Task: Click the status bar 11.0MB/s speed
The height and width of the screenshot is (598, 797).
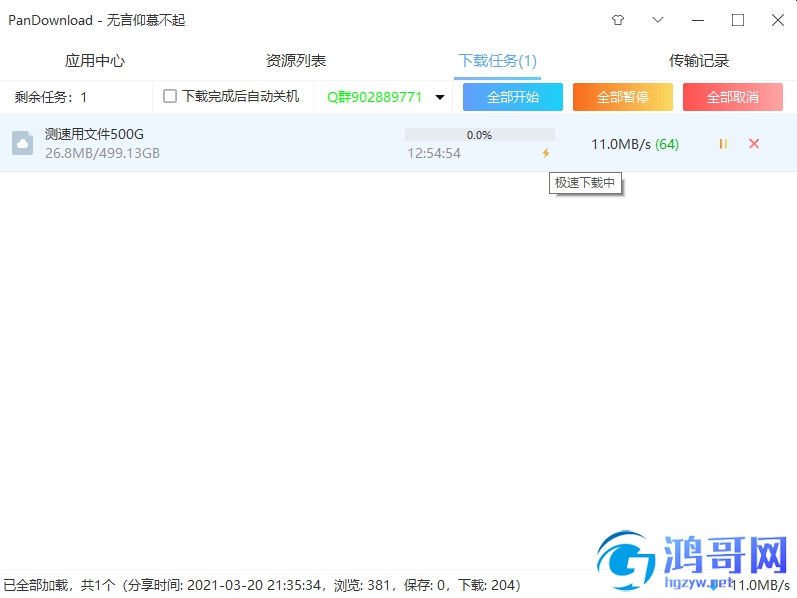Action: pos(760,585)
